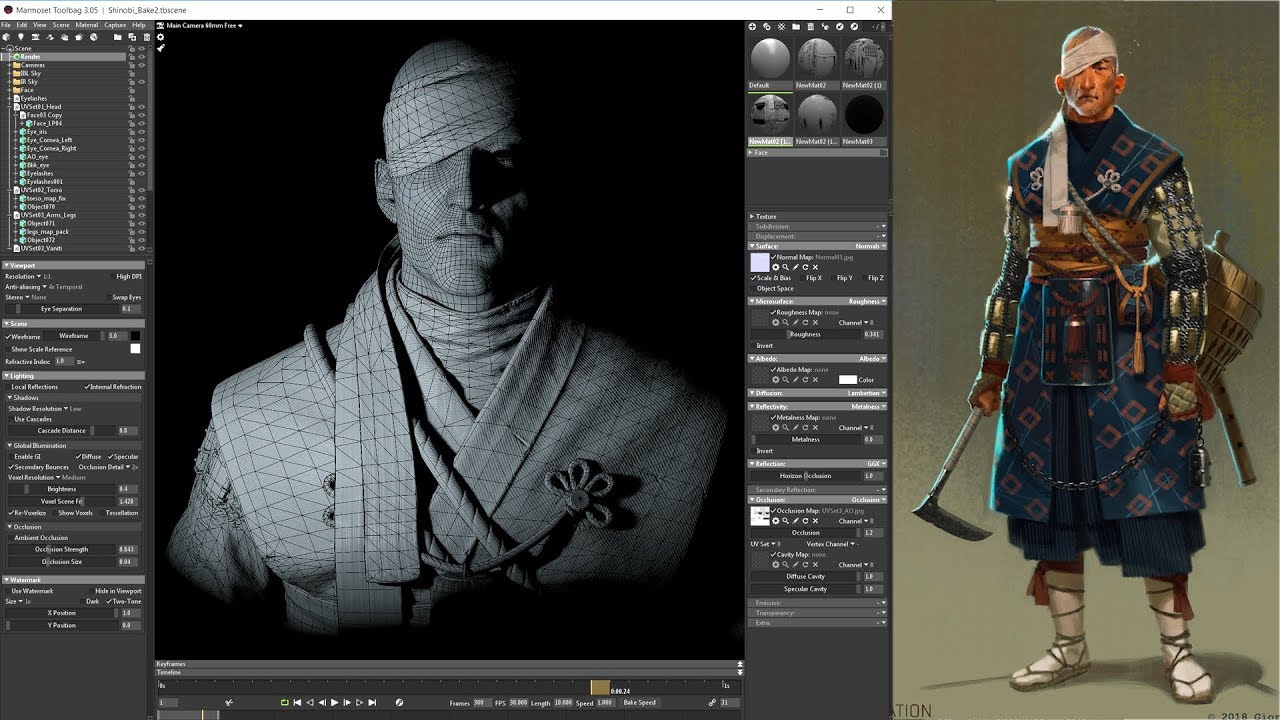Click the Show Voxels button
The image size is (1280, 720).
coord(75,513)
